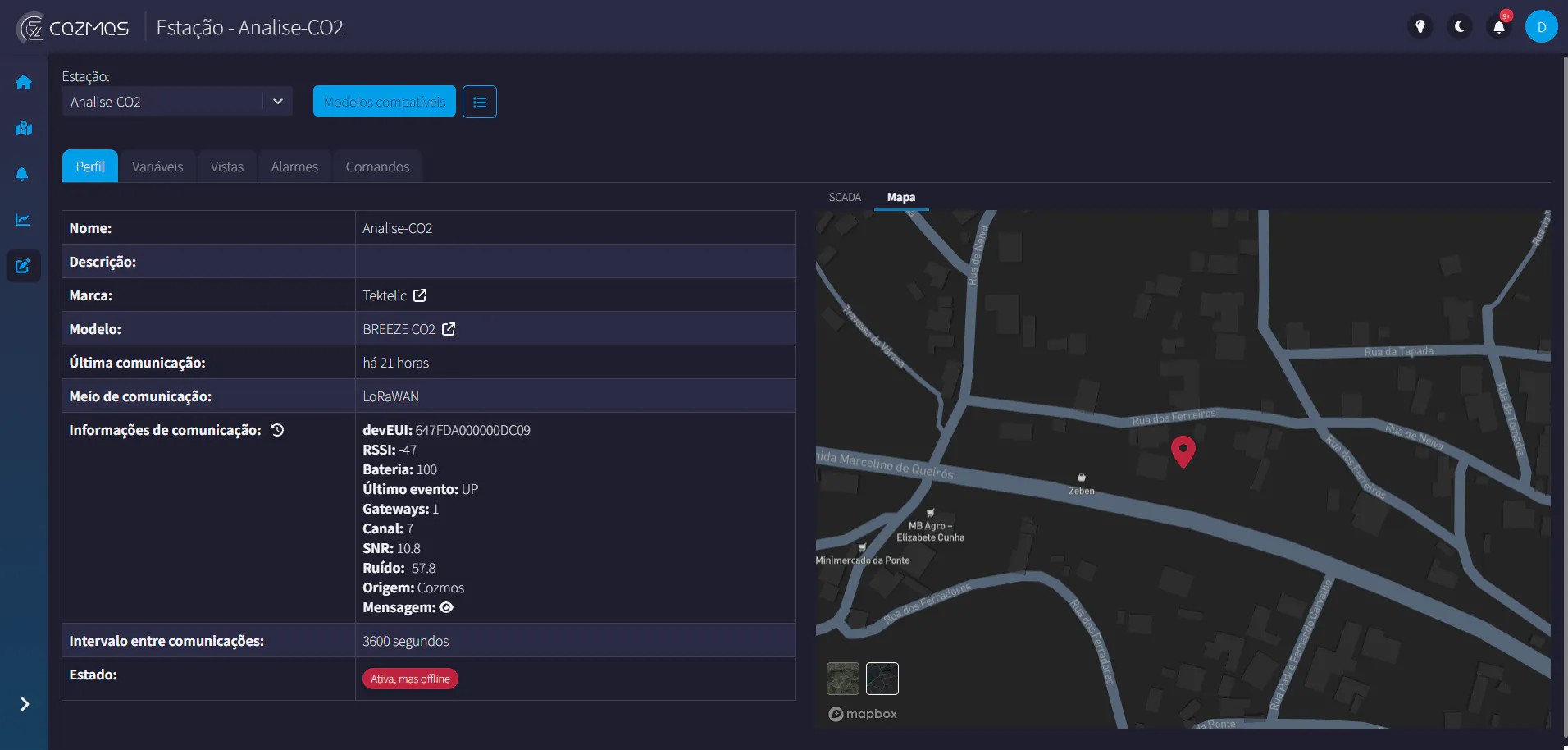The height and width of the screenshot is (750, 1568).
Task: Select dark map style thumbnail
Action: point(882,679)
